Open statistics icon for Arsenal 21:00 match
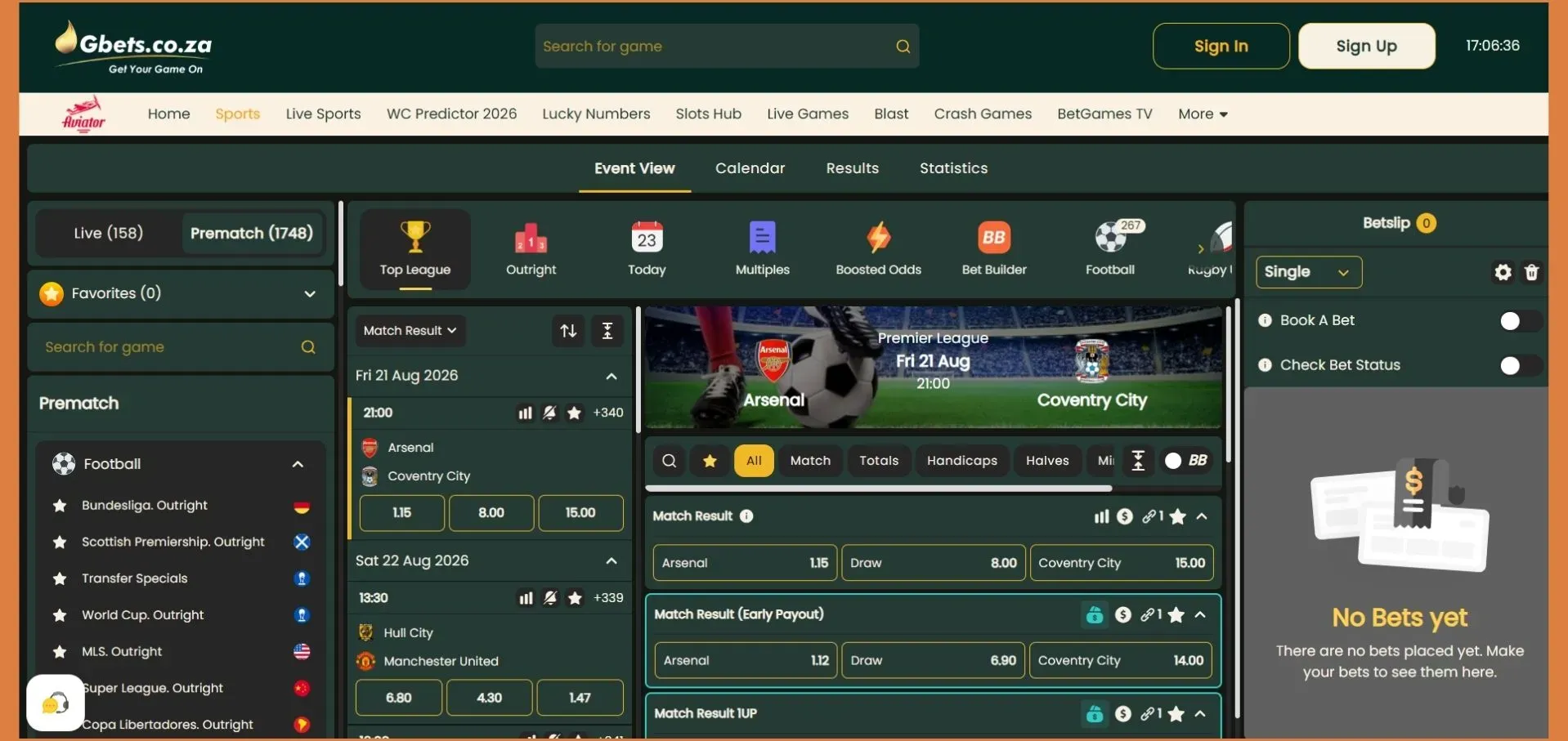 (525, 413)
